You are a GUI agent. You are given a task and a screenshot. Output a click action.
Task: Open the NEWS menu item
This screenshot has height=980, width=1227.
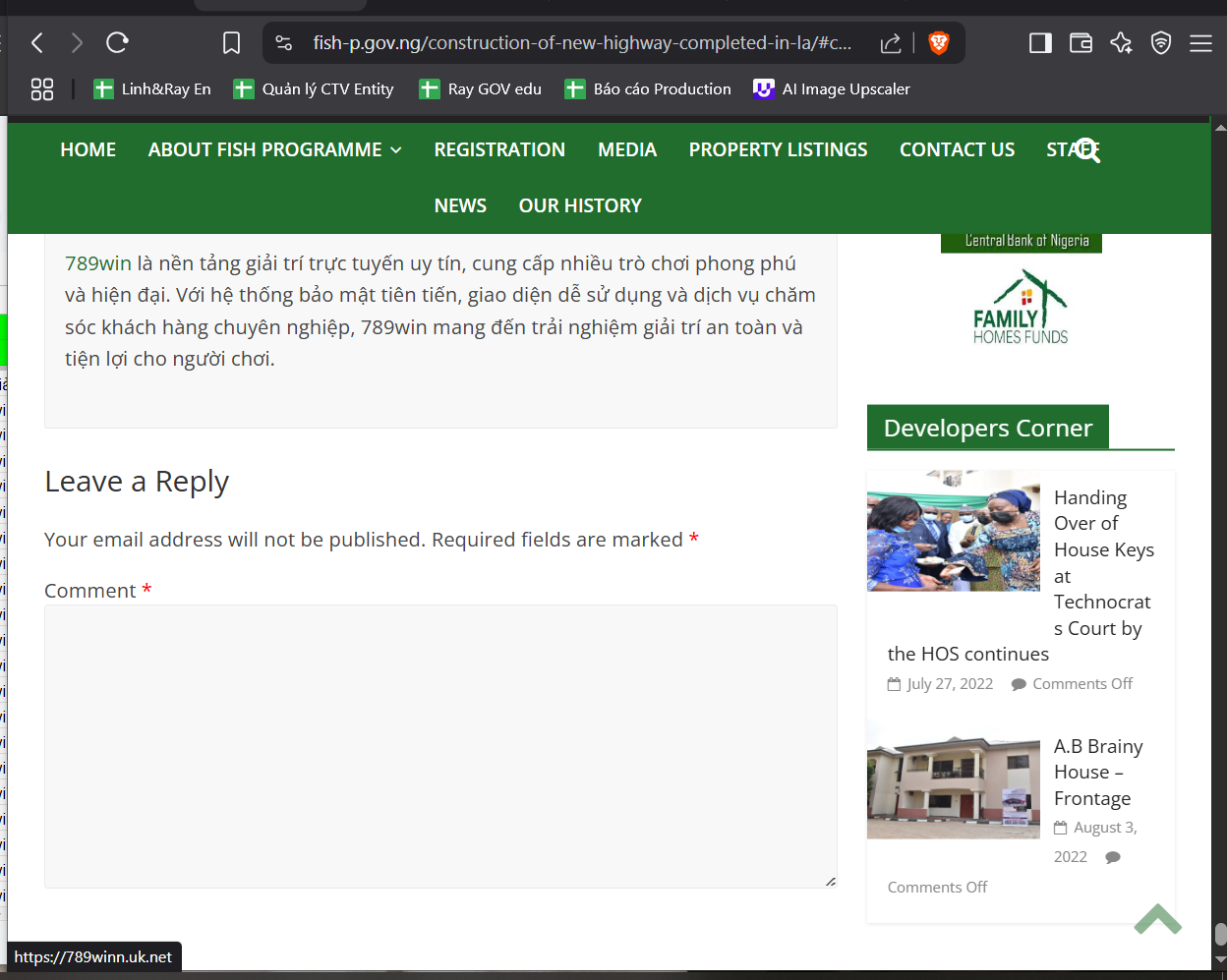point(460,205)
